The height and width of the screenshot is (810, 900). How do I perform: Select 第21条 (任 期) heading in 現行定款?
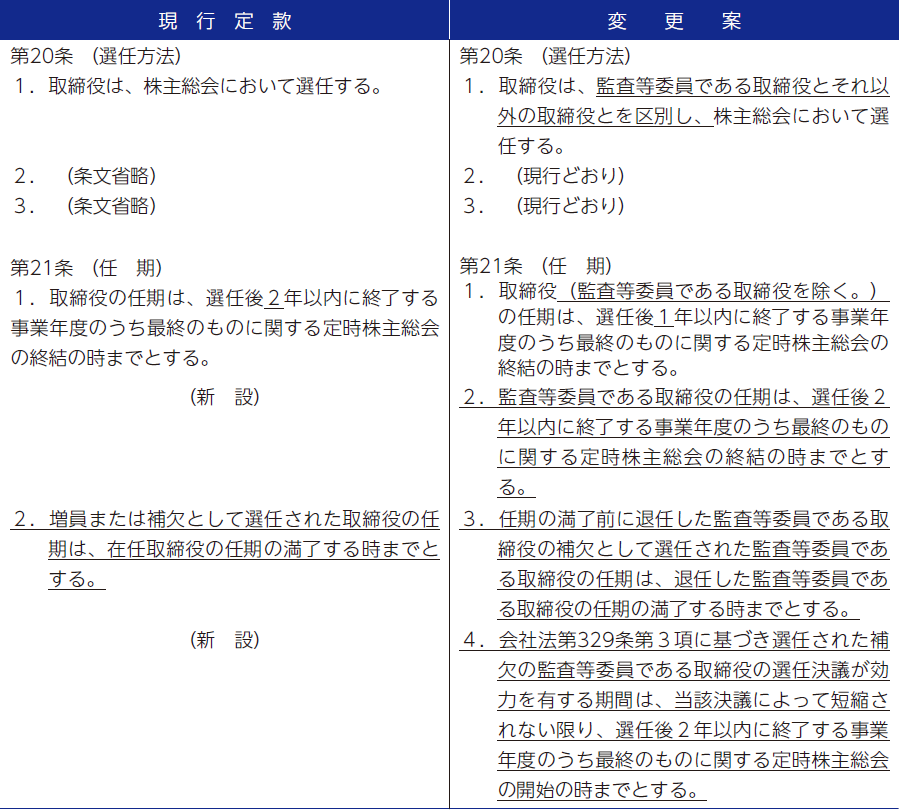[x=86, y=267]
